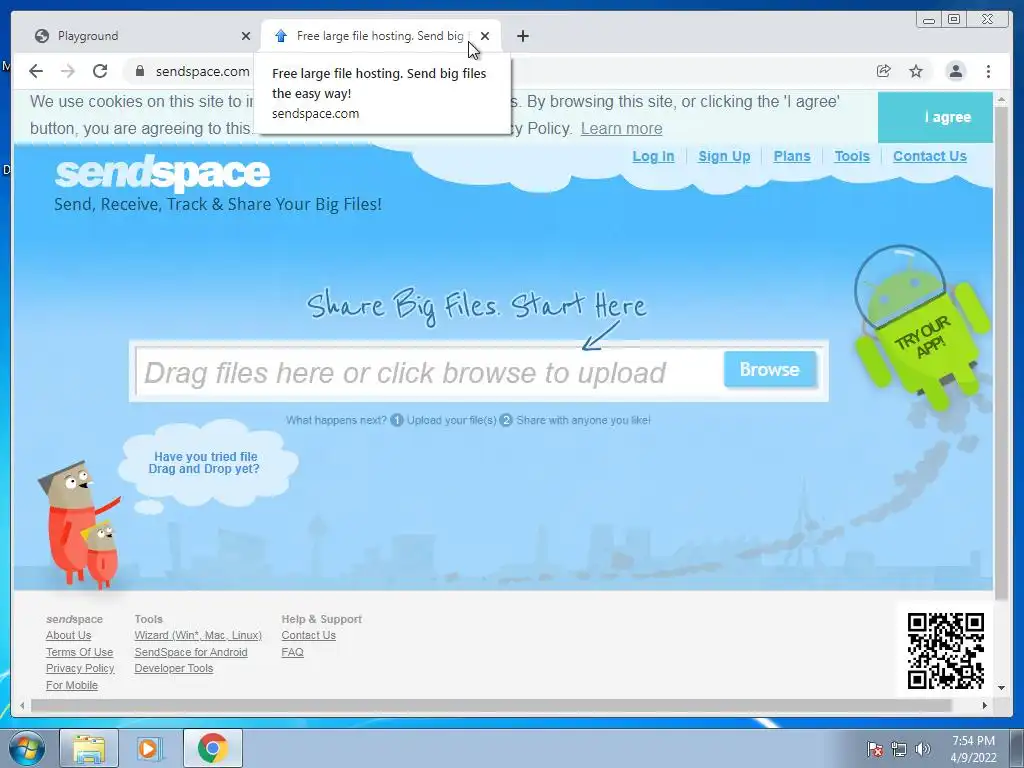The height and width of the screenshot is (768, 1024).
Task: Click the Try Our App android robot
Action: [921, 327]
